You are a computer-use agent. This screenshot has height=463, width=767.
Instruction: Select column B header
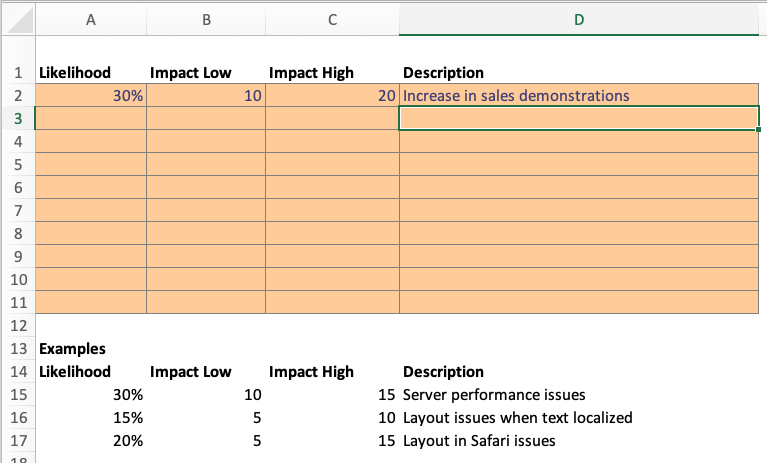pyautogui.click(x=206, y=20)
